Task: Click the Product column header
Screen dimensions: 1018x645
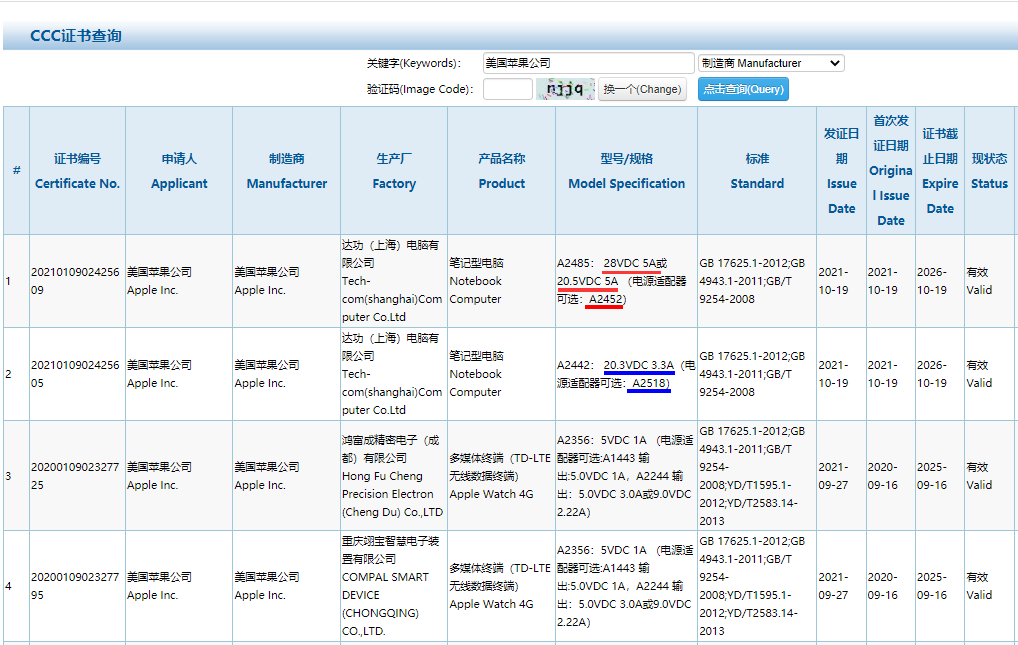Action: [x=501, y=171]
